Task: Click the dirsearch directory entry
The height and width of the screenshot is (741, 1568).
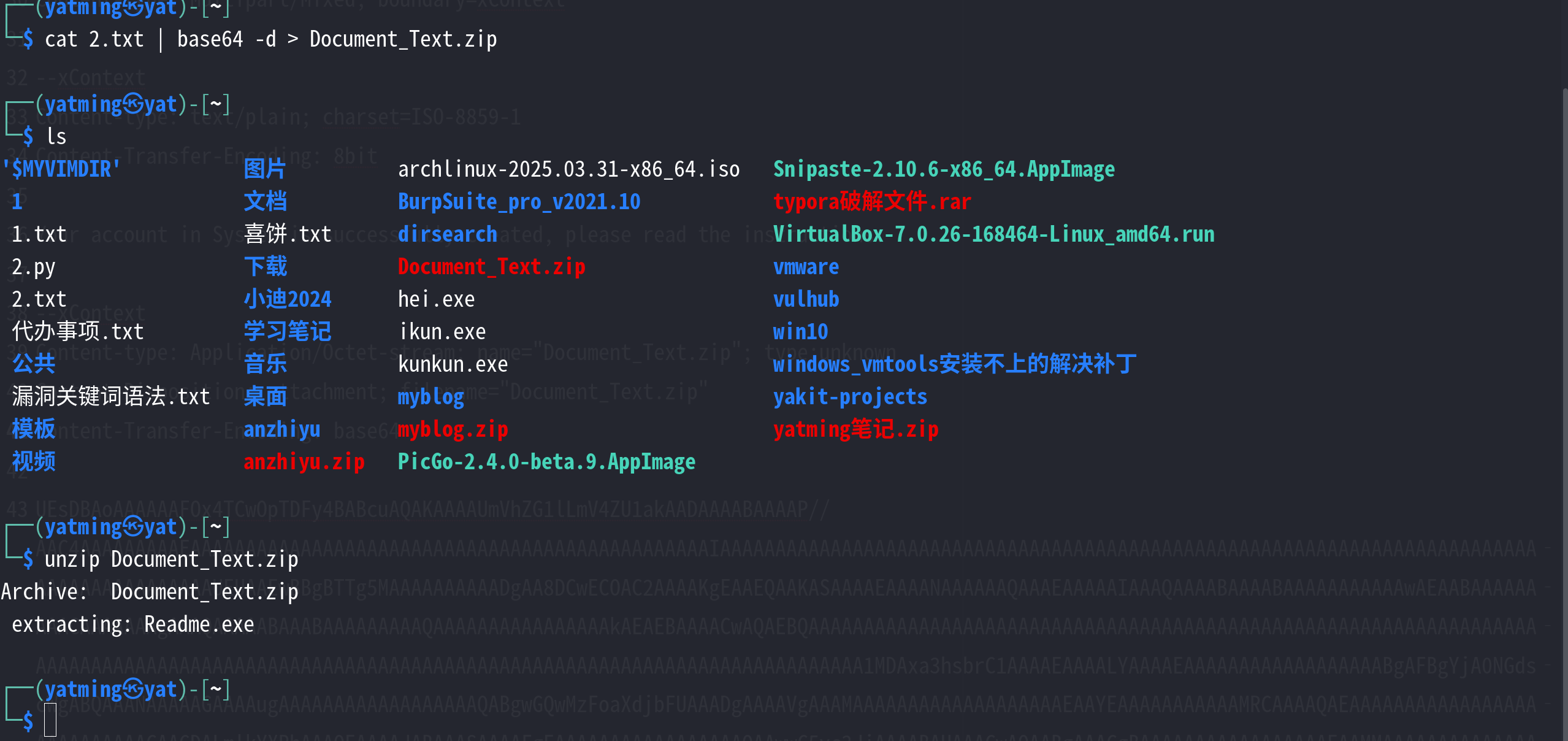Action: 447,234
